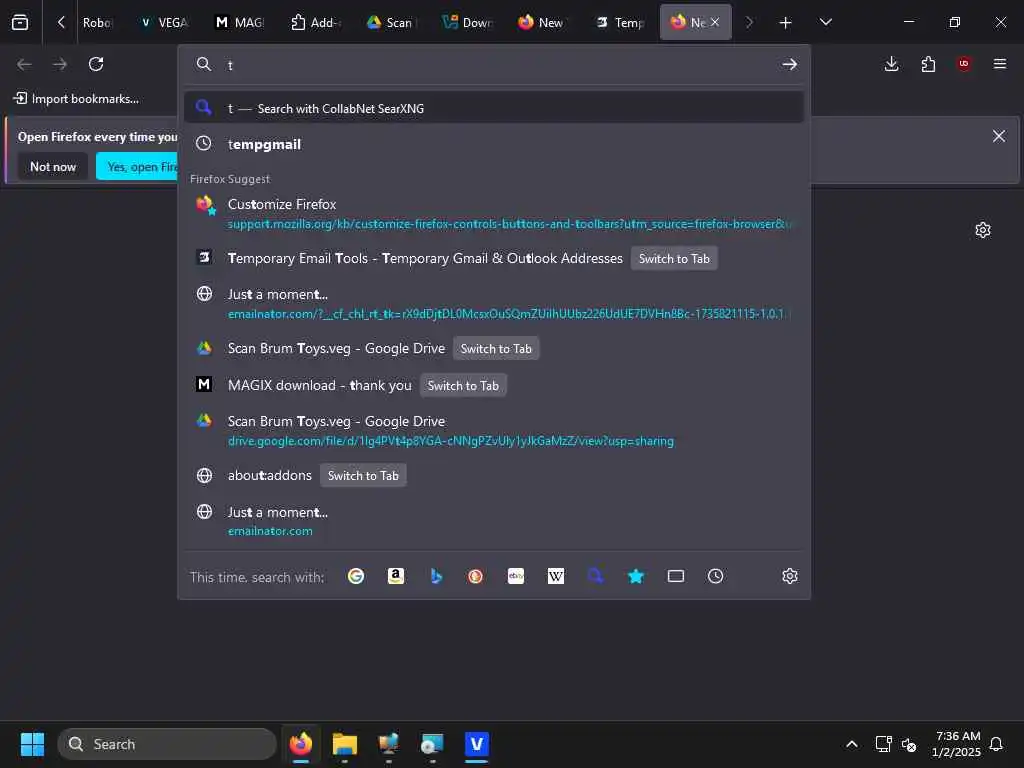Viewport: 1024px width, 768px height.
Task: Search this time with eBay
Action: (516, 576)
